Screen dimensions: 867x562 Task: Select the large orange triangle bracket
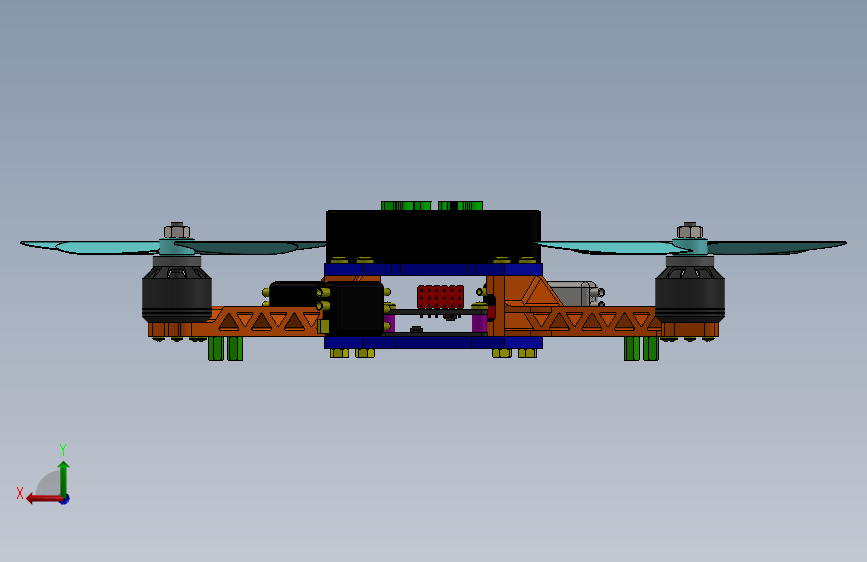[539, 292]
